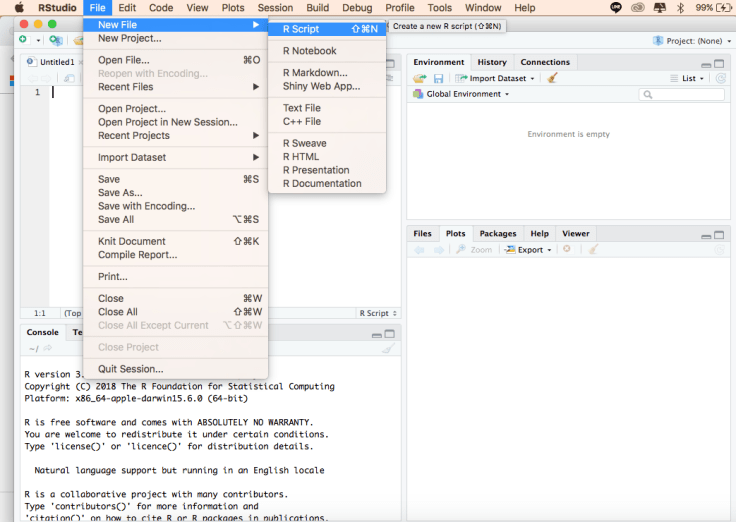Choose R Documentation entry
Viewport: 736px width, 522px height.
click(x=327, y=184)
